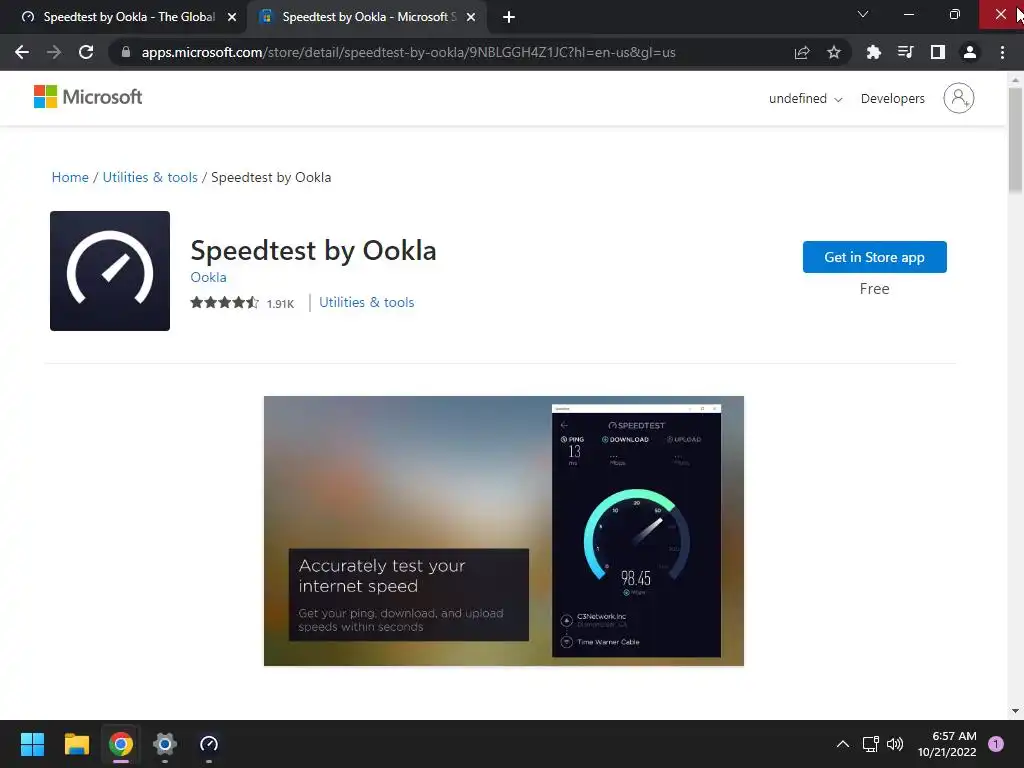
Task: Open the media control icon in toolbar
Action: point(905,52)
